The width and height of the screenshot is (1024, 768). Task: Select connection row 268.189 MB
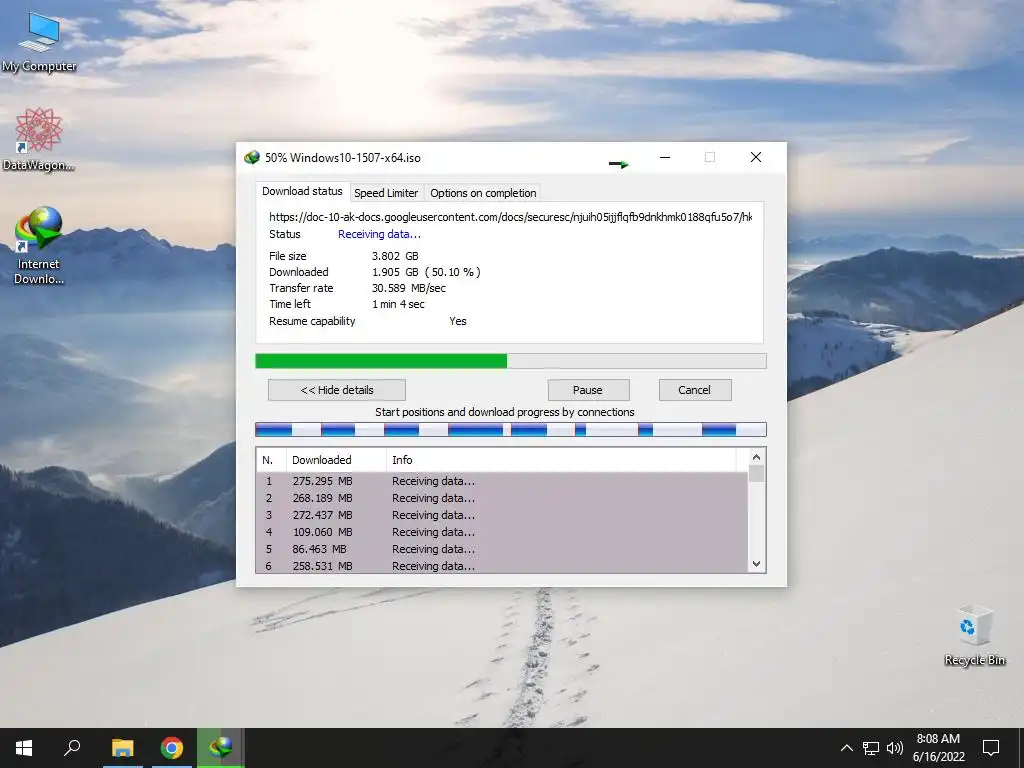(x=502, y=498)
